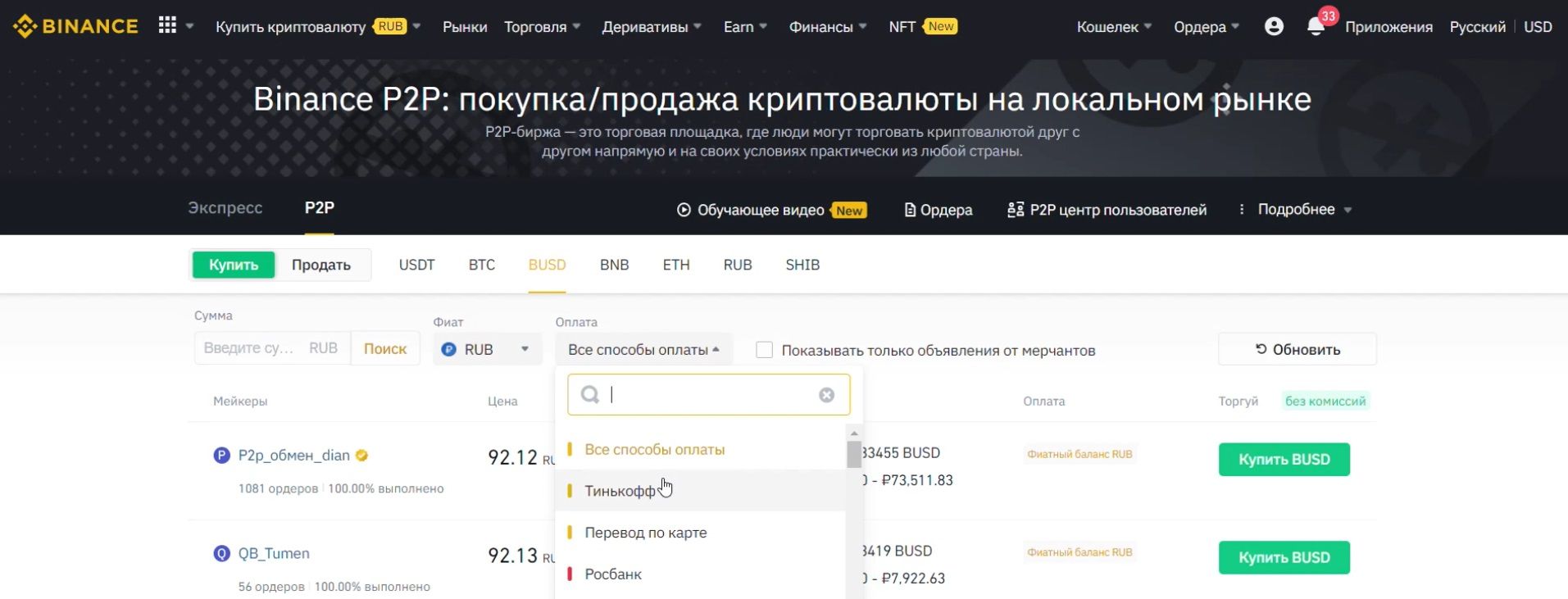Expand the Подробнее menu
This screenshot has width=1568, height=599.
(x=1296, y=210)
